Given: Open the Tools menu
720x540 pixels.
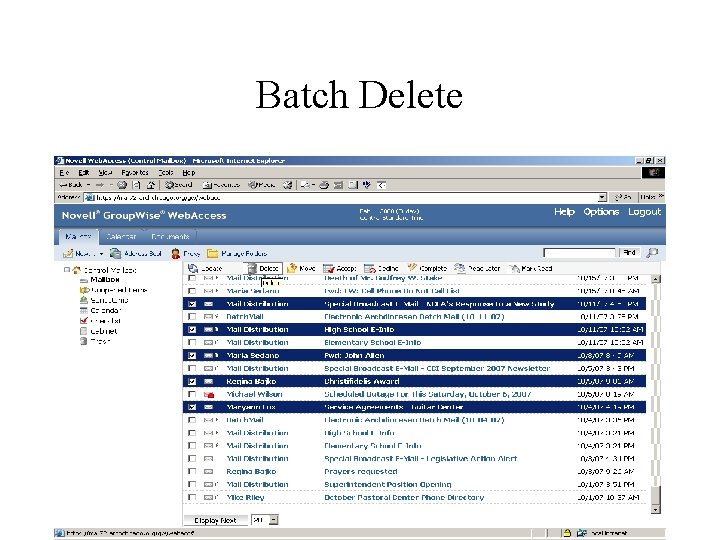Looking at the screenshot, I should click(x=166, y=173).
